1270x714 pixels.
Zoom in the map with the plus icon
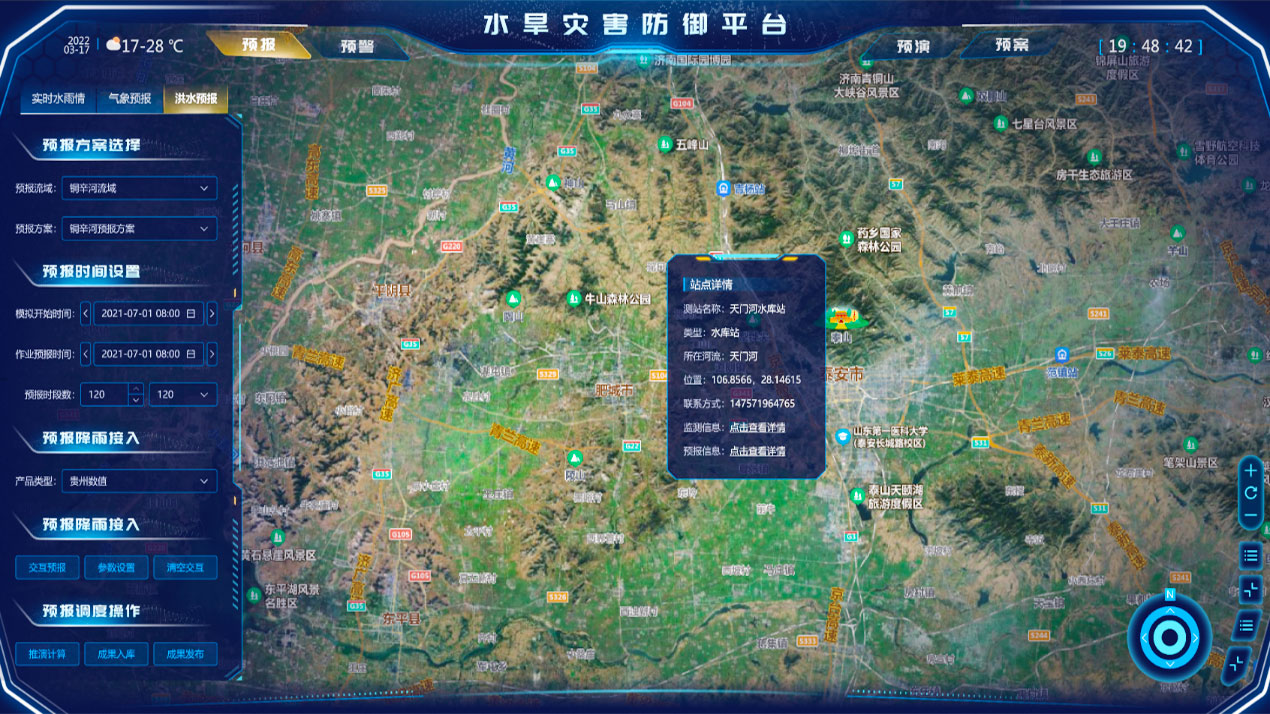1251,470
